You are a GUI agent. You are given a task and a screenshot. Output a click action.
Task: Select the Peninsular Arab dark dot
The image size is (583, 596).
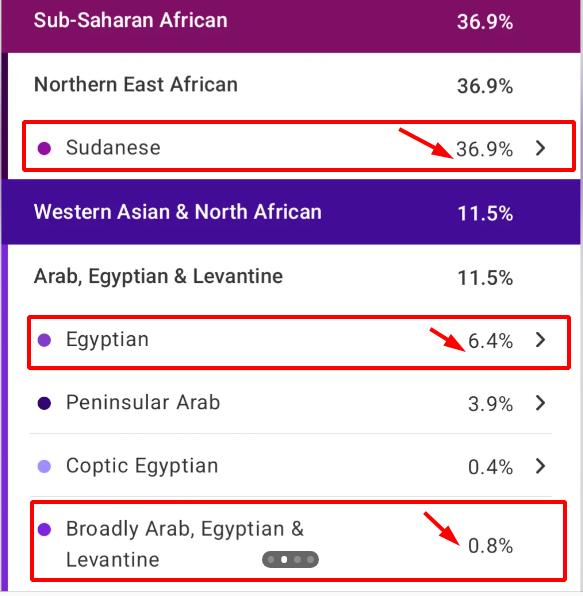pos(44,403)
